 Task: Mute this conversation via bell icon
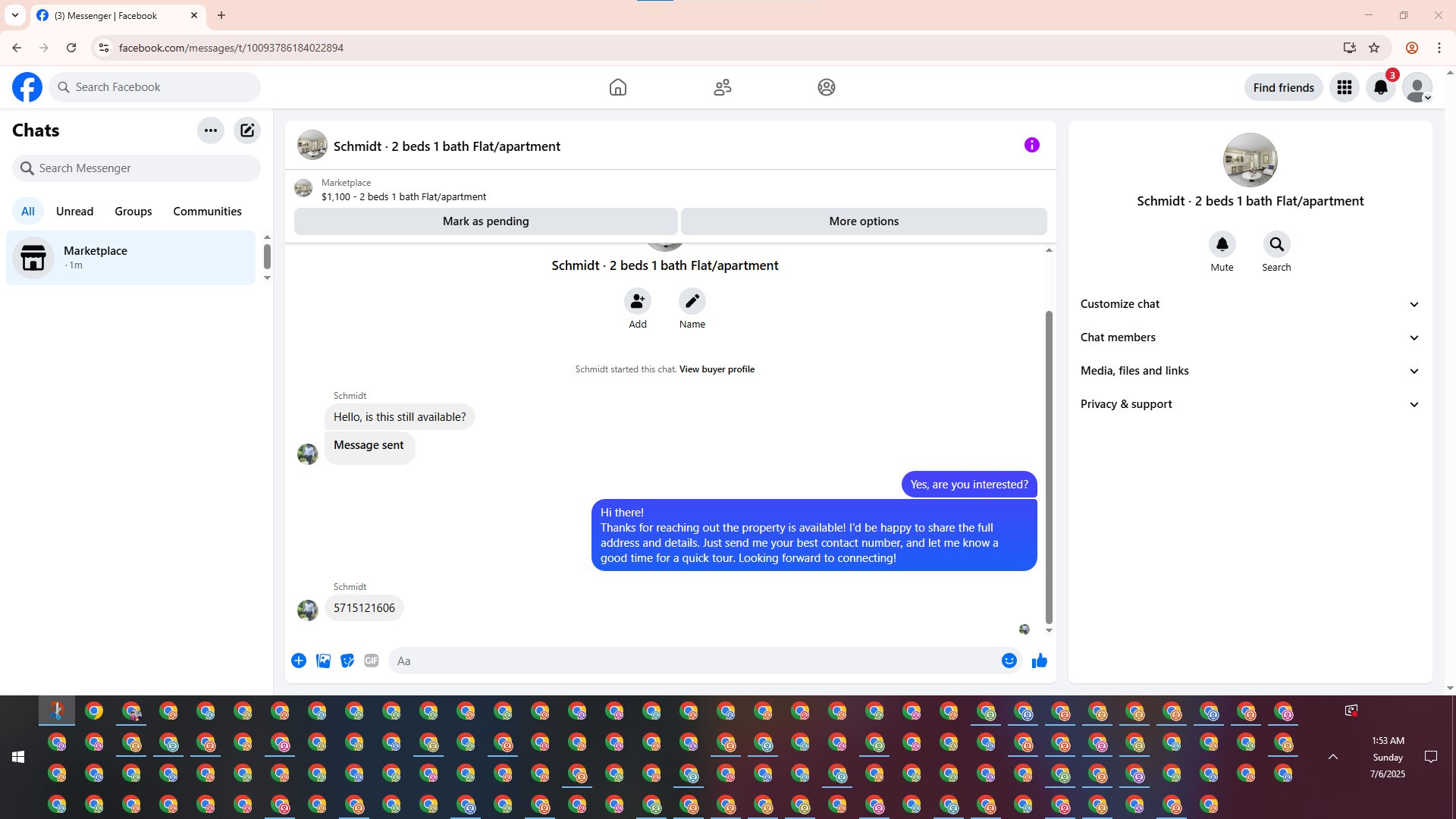coord(1222,244)
